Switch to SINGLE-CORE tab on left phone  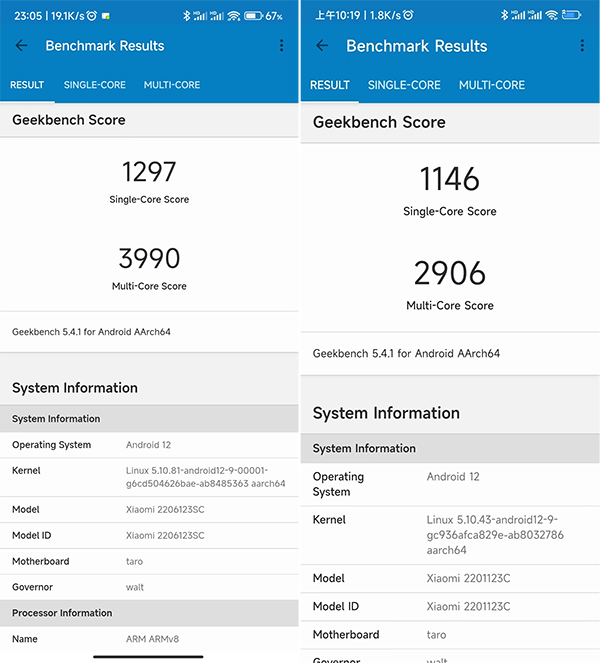click(95, 85)
